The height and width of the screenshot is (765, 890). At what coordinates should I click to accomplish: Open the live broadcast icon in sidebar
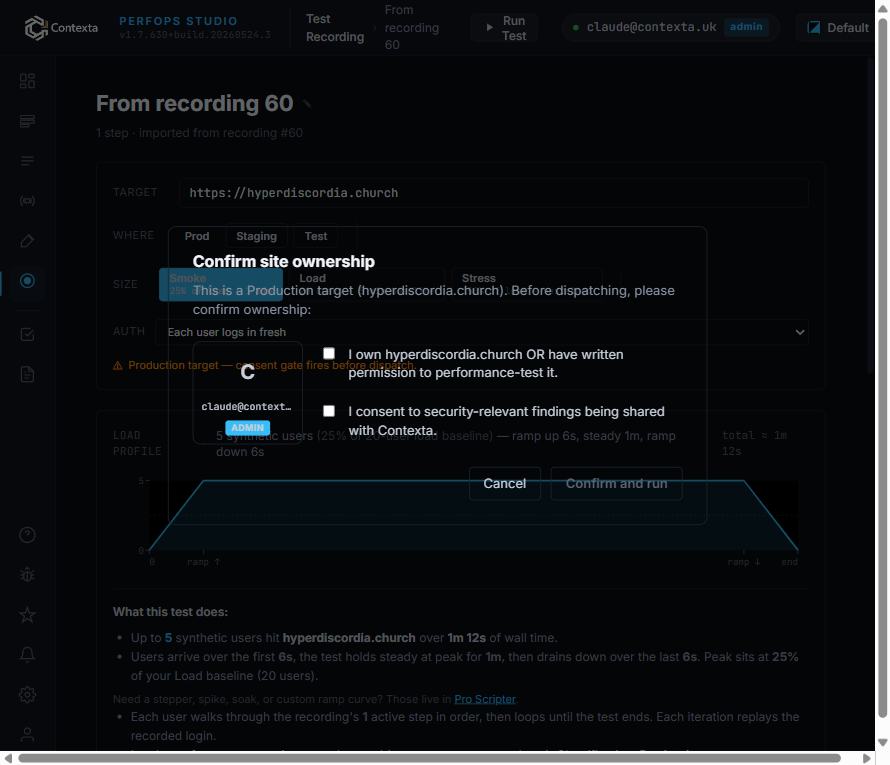pyautogui.click(x=27, y=201)
